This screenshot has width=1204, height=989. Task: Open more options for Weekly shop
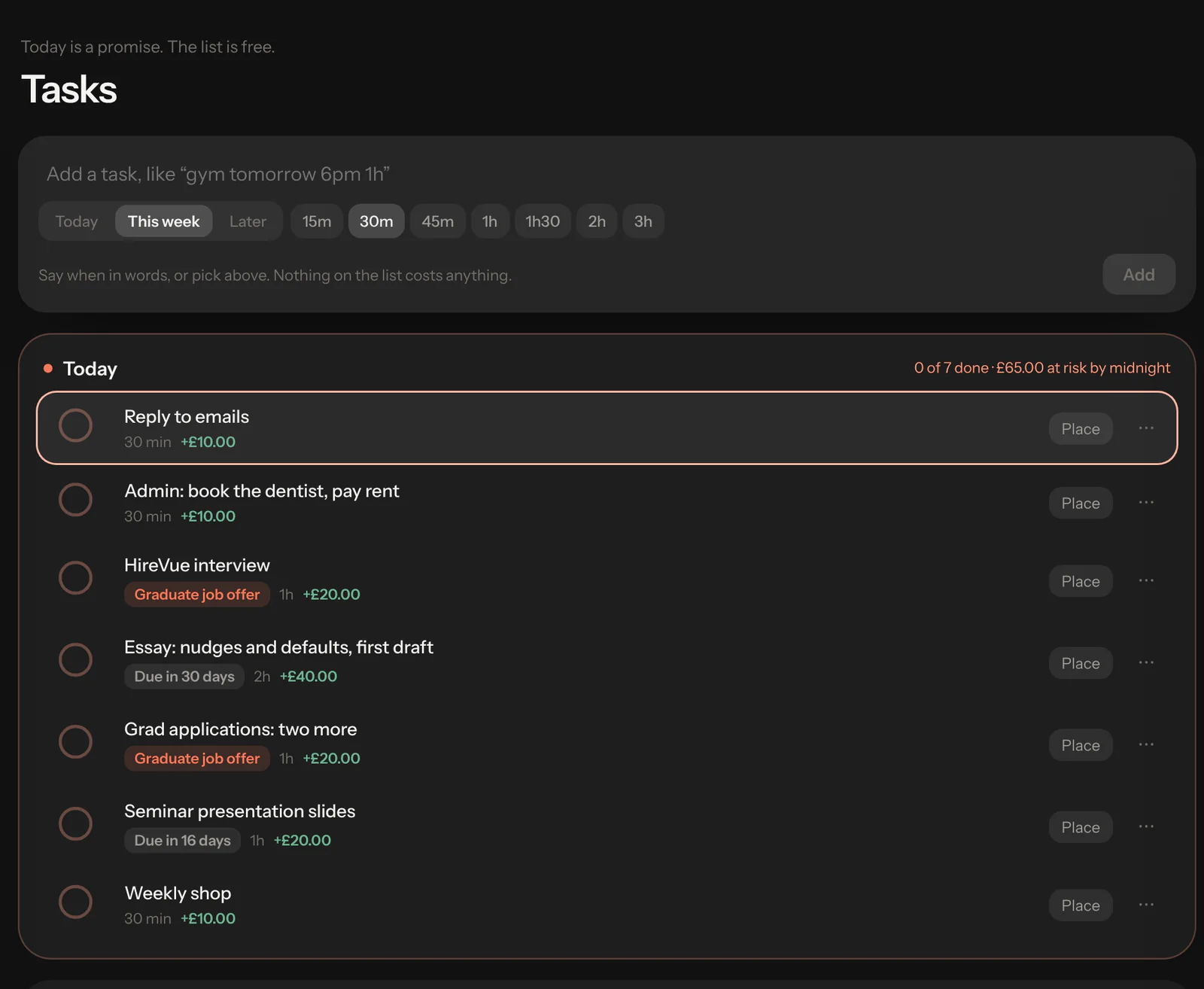coord(1146,905)
